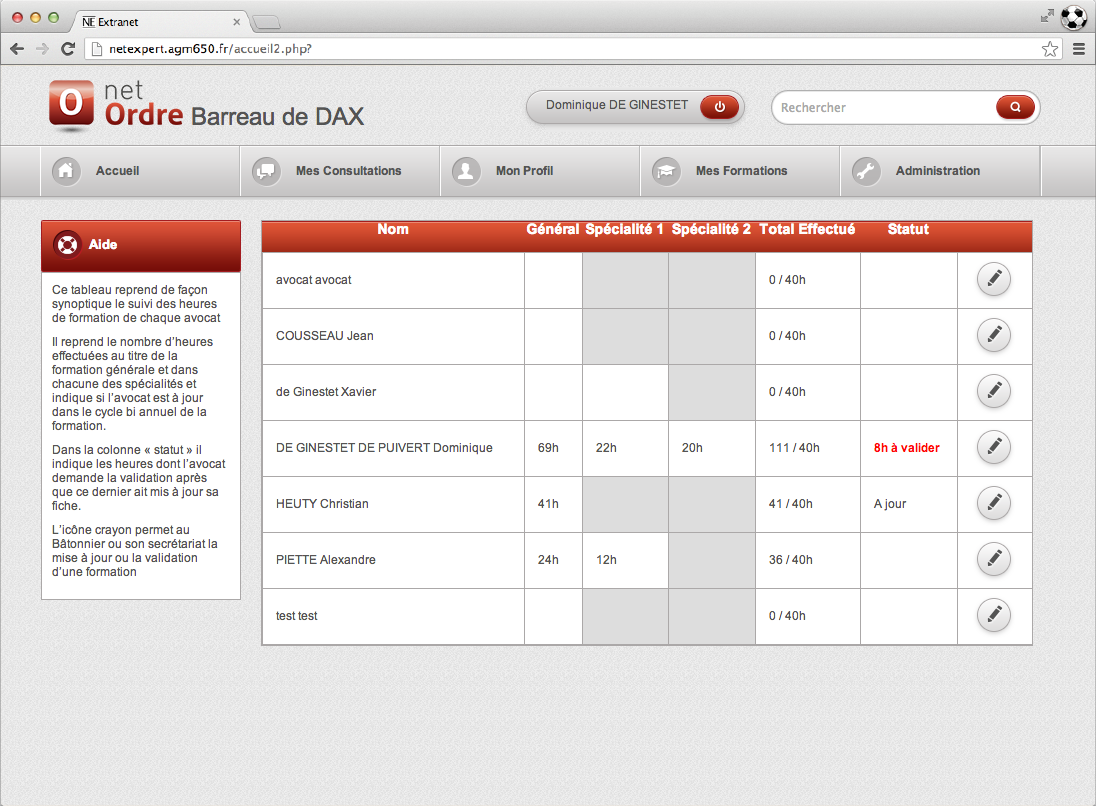Screen dimensions: 1096x806
Task: Edit the COUSSEAU Jean row via pencil
Action: [993, 336]
